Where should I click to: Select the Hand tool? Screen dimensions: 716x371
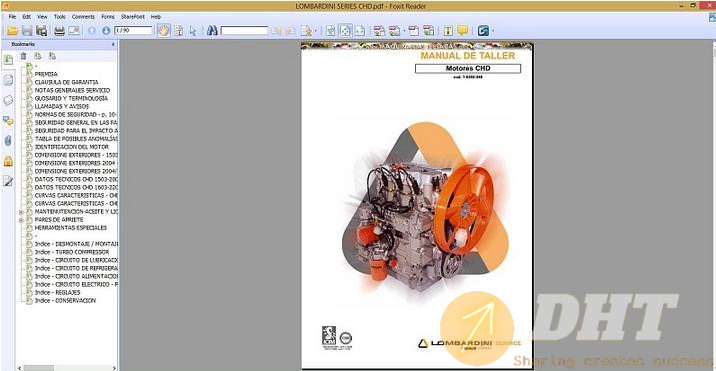click(x=163, y=31)
